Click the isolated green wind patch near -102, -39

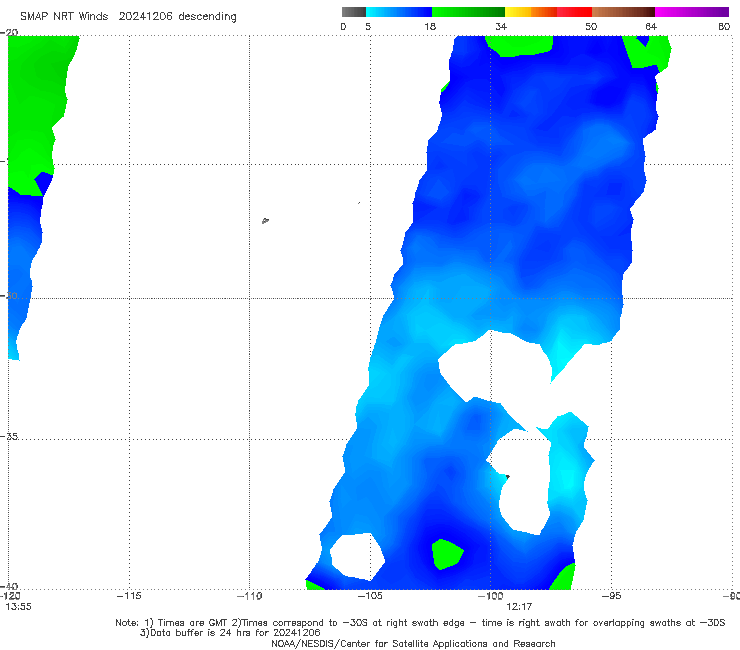447,554
